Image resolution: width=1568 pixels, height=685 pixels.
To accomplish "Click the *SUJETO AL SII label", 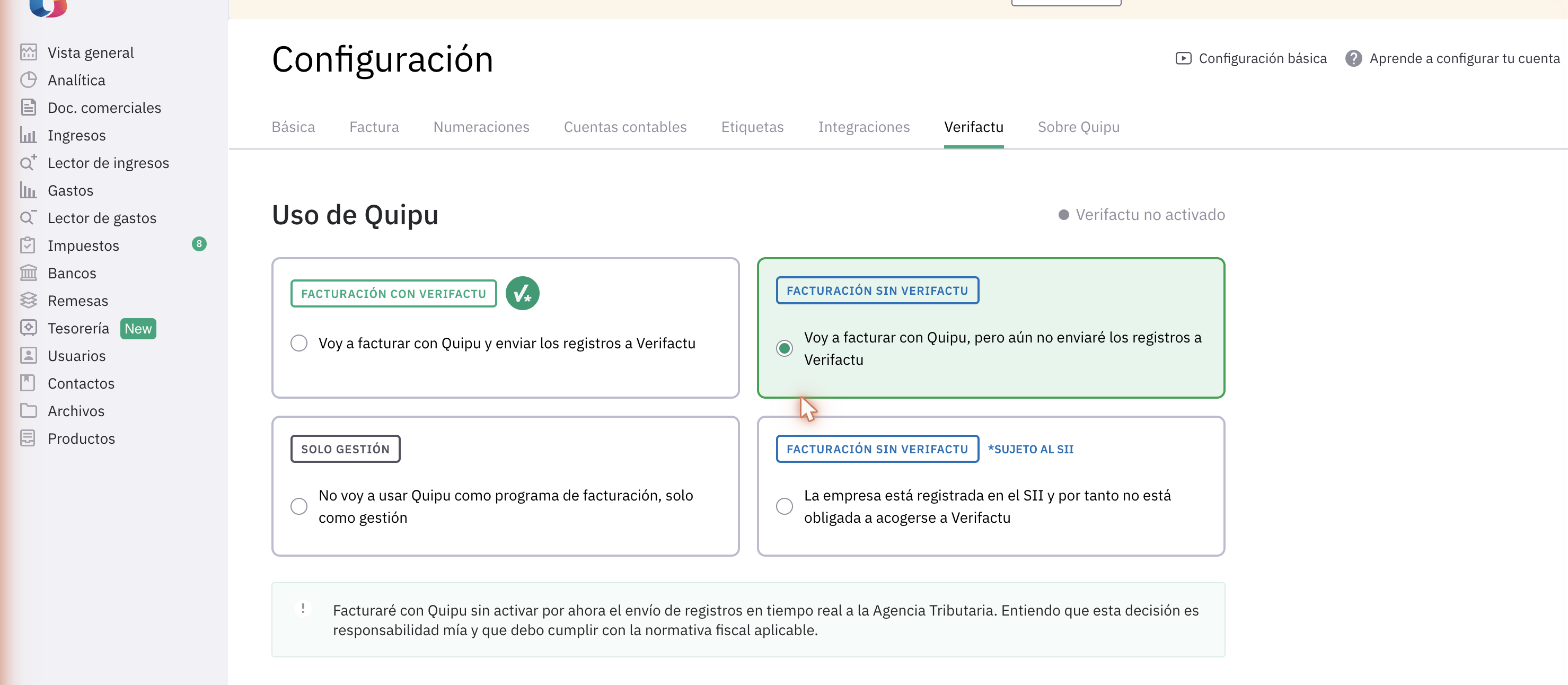I will (x=1030, y=450).
